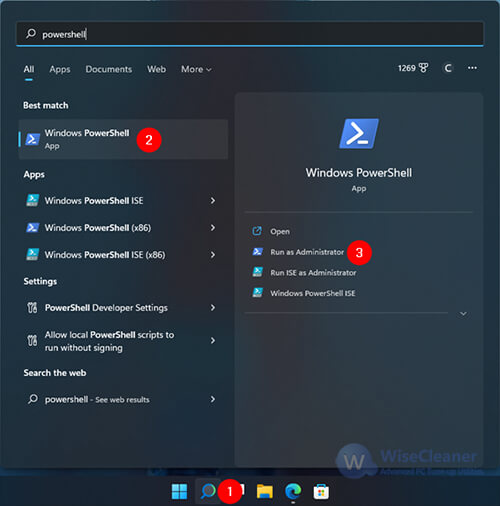Open Microsoft Store from the taskbar

point(321,492)
